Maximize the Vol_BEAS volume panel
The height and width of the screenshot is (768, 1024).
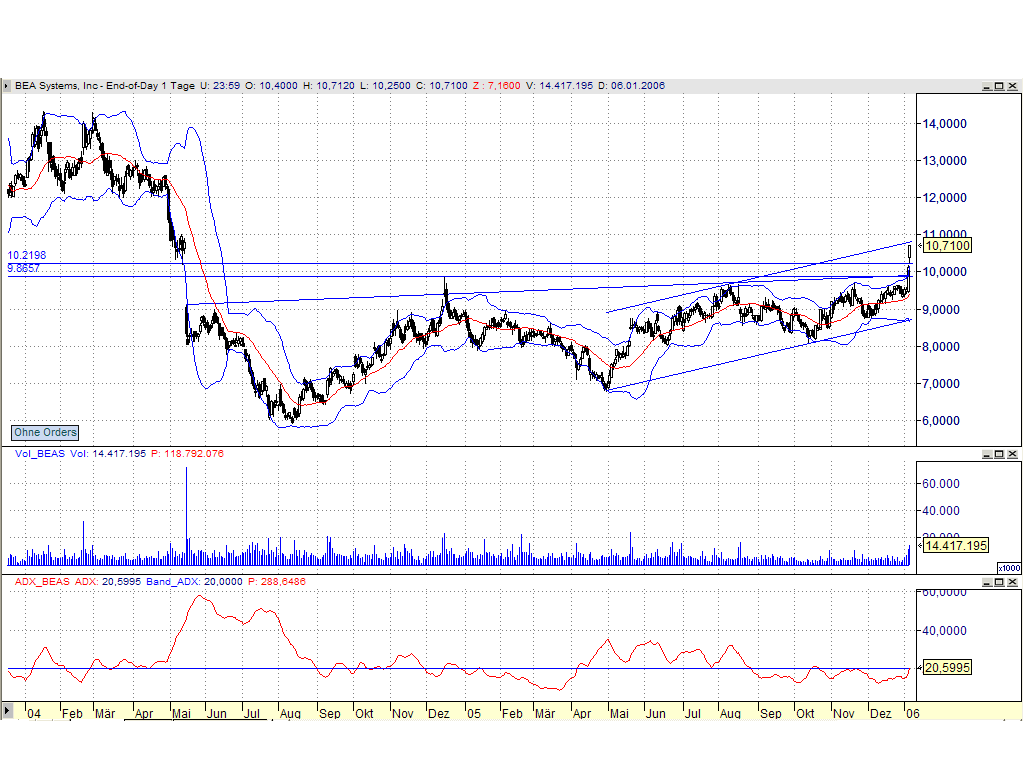(999, 454)
